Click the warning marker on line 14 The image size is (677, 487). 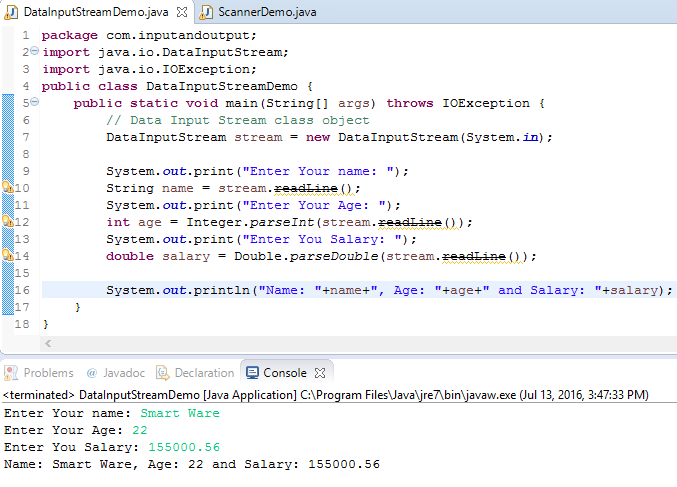8,255
